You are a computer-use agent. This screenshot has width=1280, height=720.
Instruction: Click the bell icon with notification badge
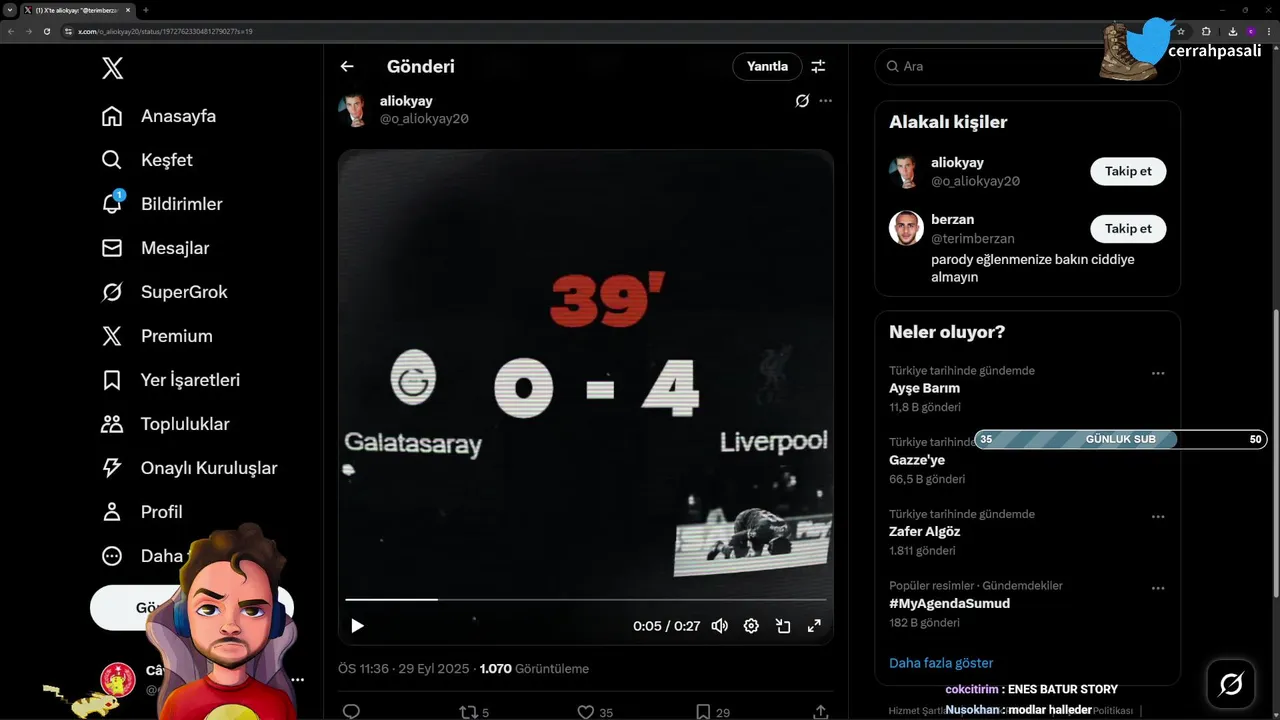point(112,203)
